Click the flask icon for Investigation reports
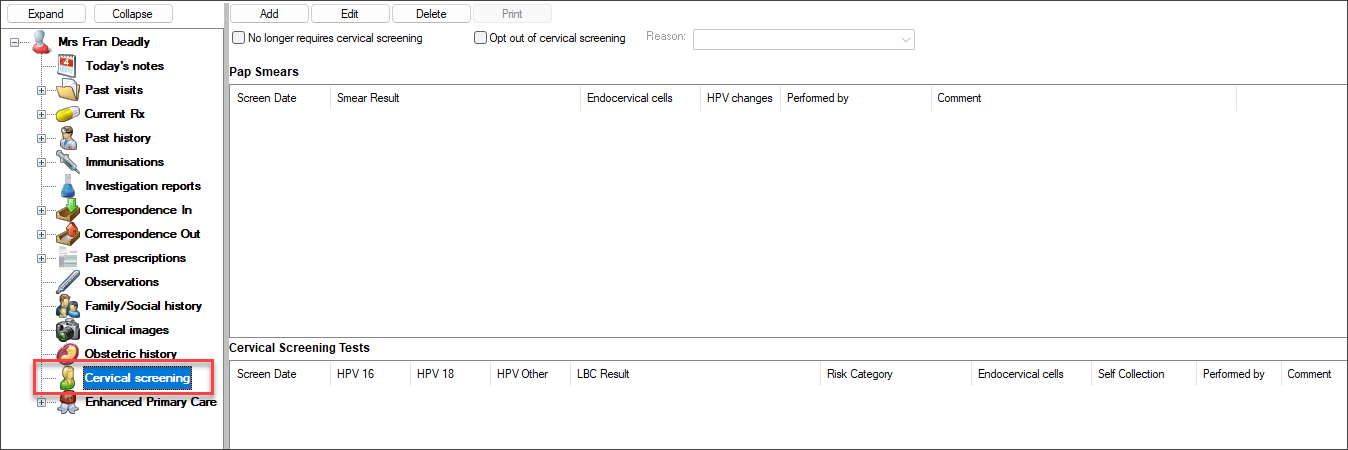The width and height of the screenshot is (1348, 450). click(x=67, y=186)
